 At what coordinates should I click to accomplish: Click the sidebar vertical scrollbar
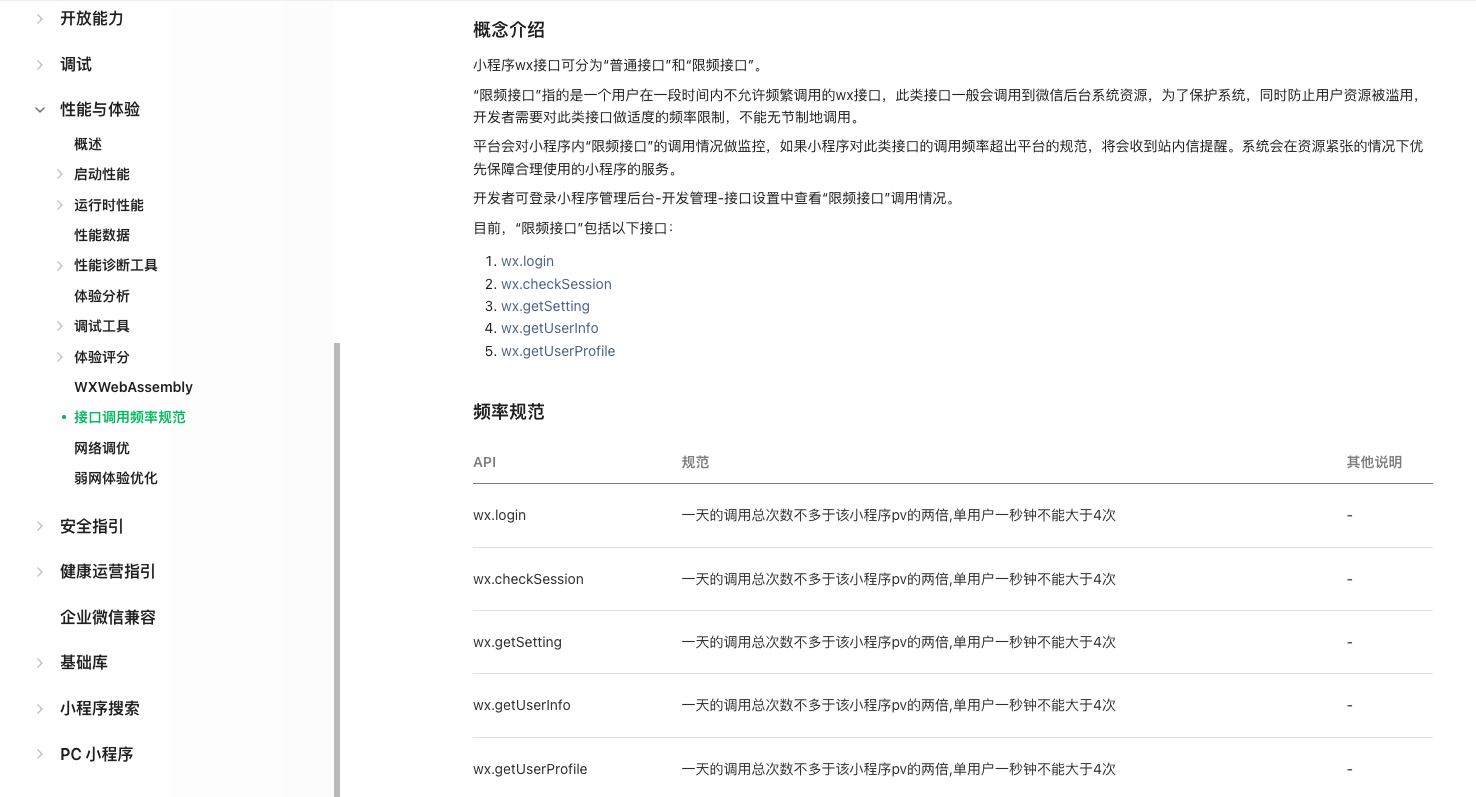337,570
